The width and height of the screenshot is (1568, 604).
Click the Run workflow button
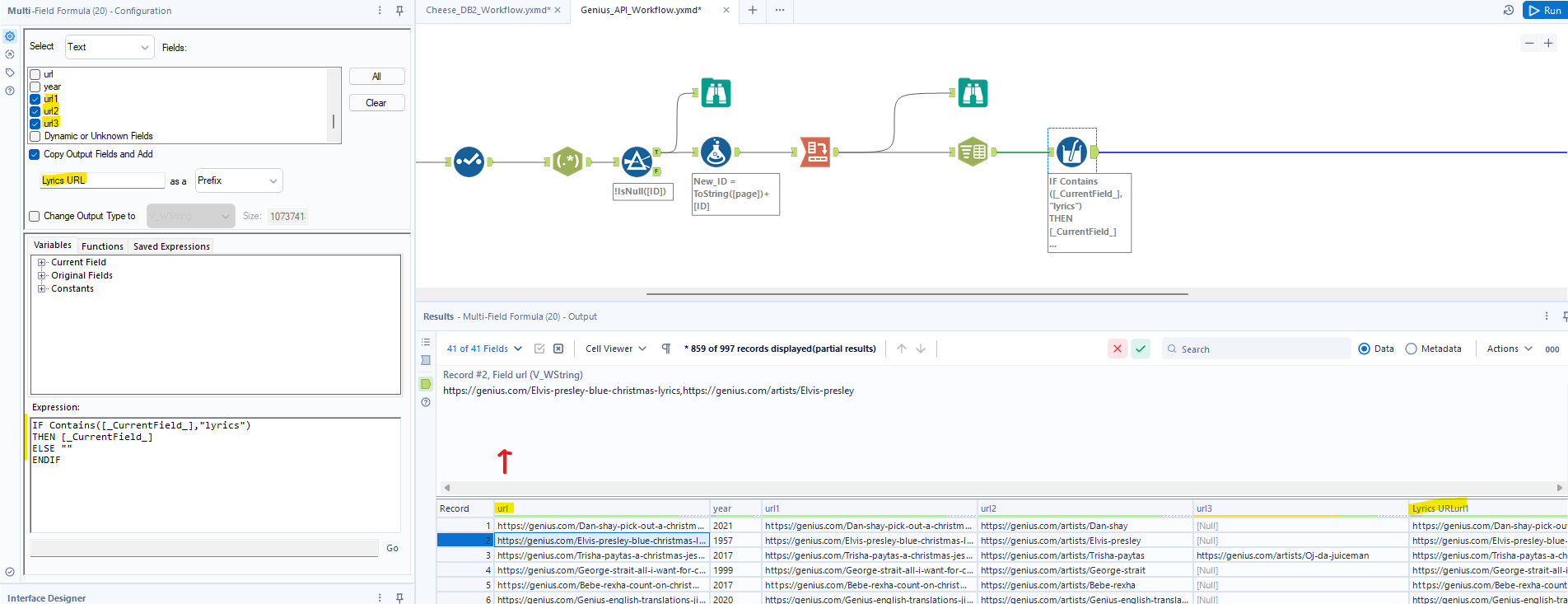pyautogui.click(x=1543, y=11)
